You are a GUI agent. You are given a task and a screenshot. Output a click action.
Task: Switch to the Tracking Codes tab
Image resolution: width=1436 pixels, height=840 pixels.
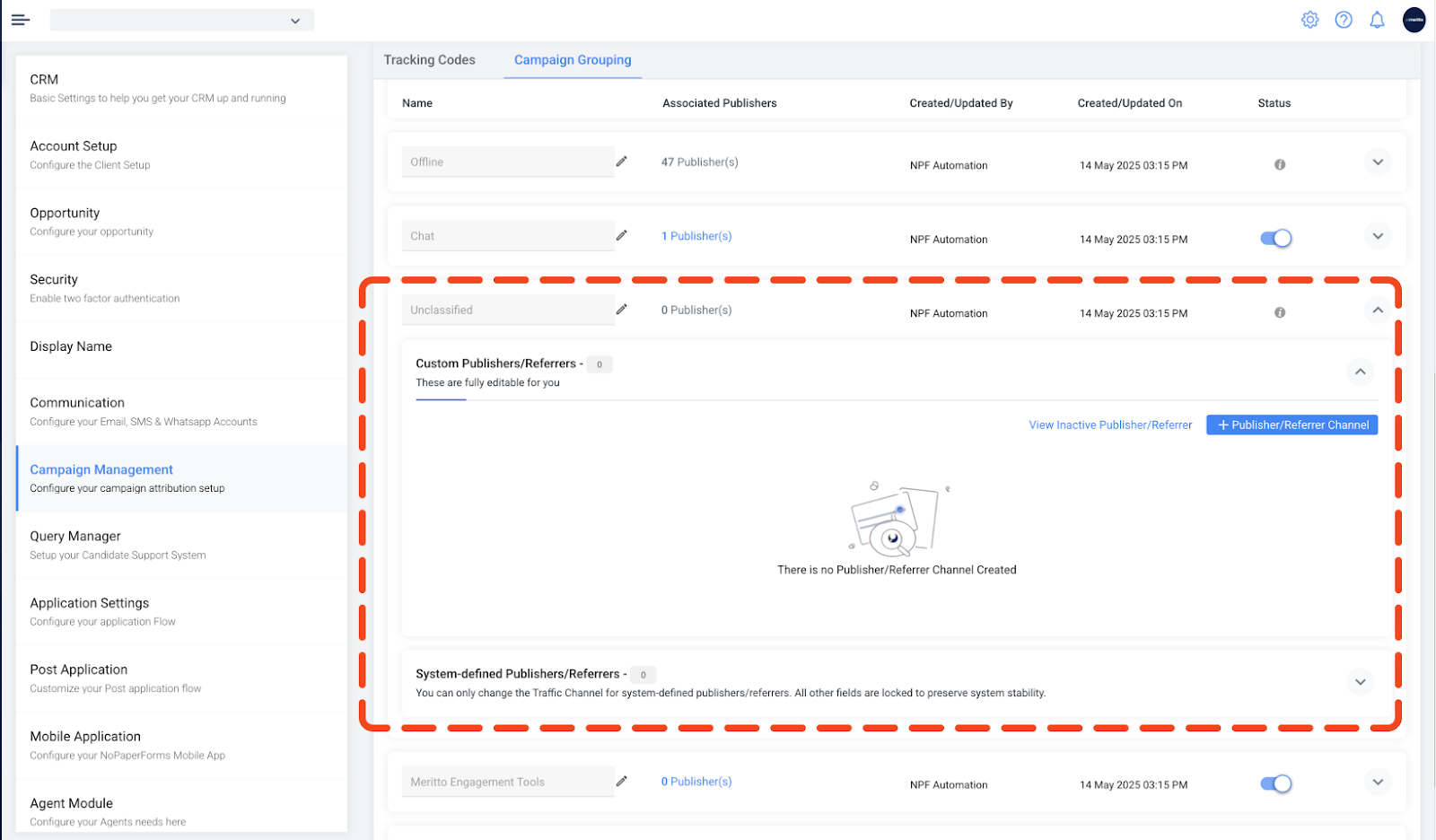tap(429, 60)
